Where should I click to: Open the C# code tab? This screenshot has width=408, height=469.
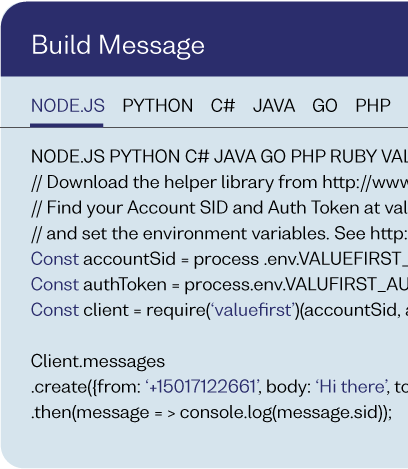(223, 106)
